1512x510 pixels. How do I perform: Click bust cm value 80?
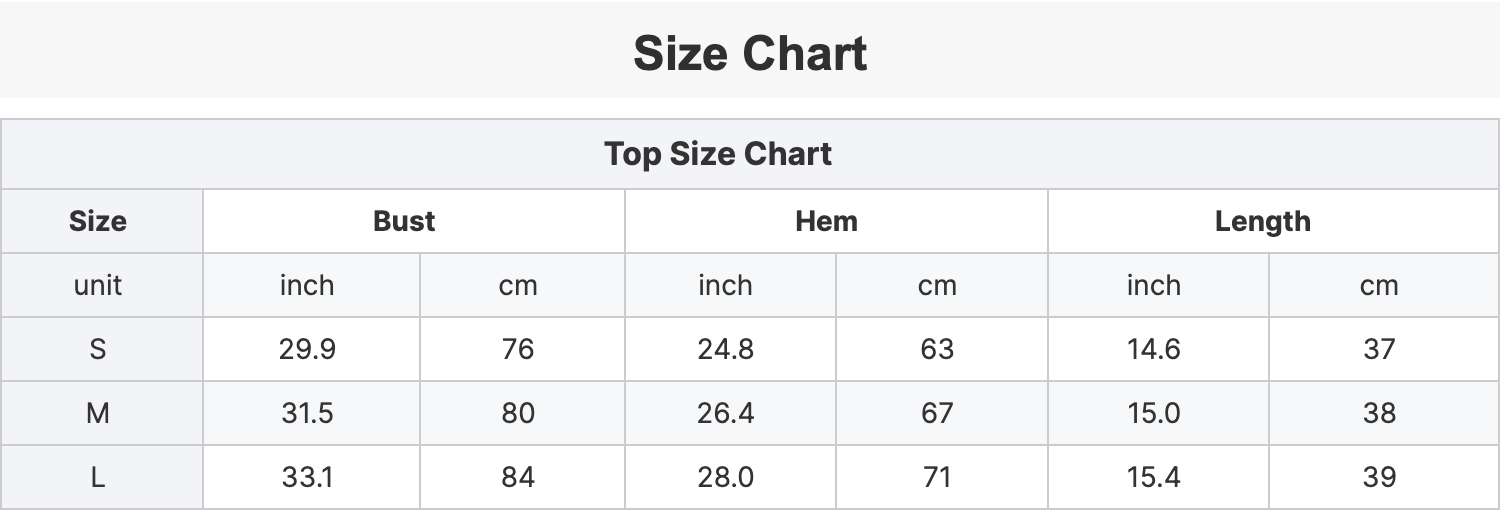pyautogui.click(x=518, y=413)
